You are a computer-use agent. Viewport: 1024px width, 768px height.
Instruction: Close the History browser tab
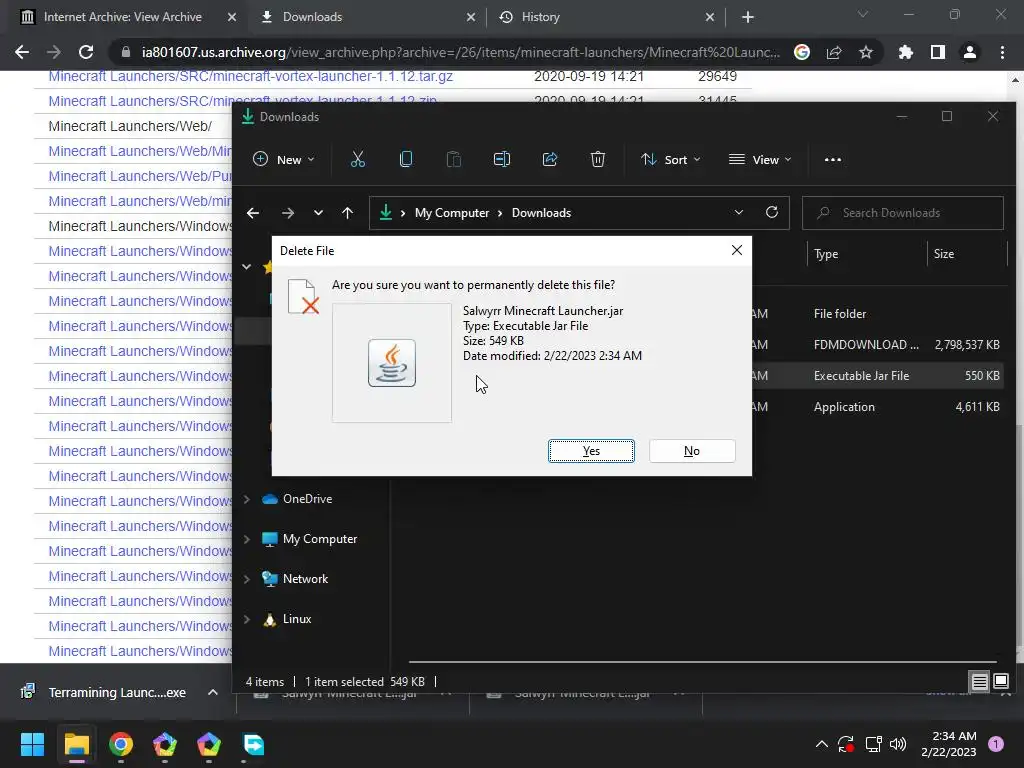710,17
